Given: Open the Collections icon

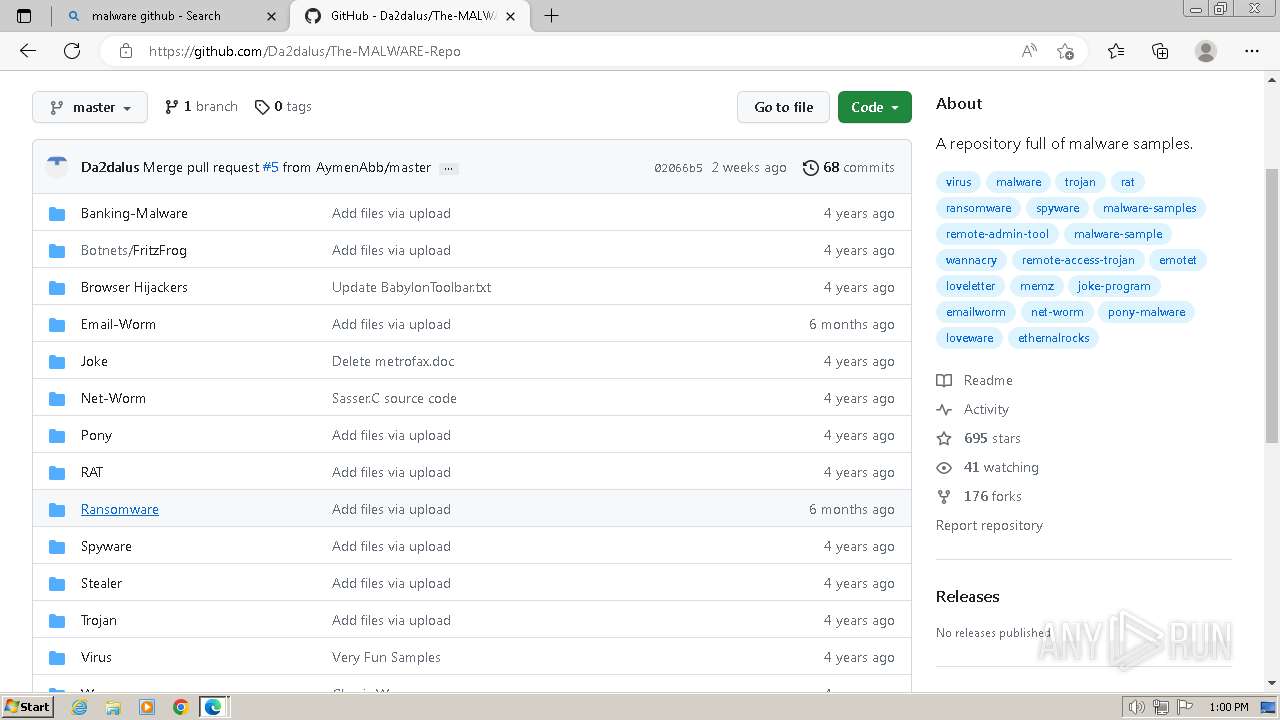Looking at the screenshot, I should (1160, 51).
